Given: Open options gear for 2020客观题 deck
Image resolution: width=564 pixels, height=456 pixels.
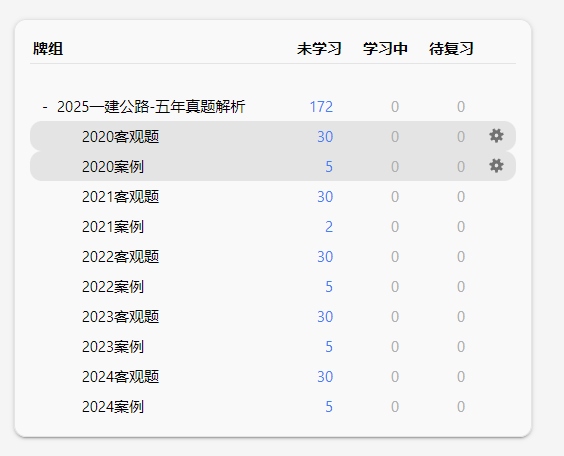Looking at the screenshot, I should coord(496,136).
